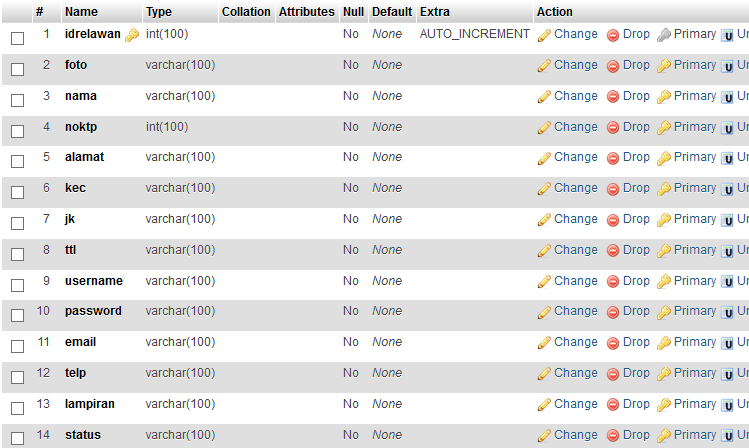Select the username row checkbox
The height and width of the screenshot is (448, 749).
tap(17, 284)
